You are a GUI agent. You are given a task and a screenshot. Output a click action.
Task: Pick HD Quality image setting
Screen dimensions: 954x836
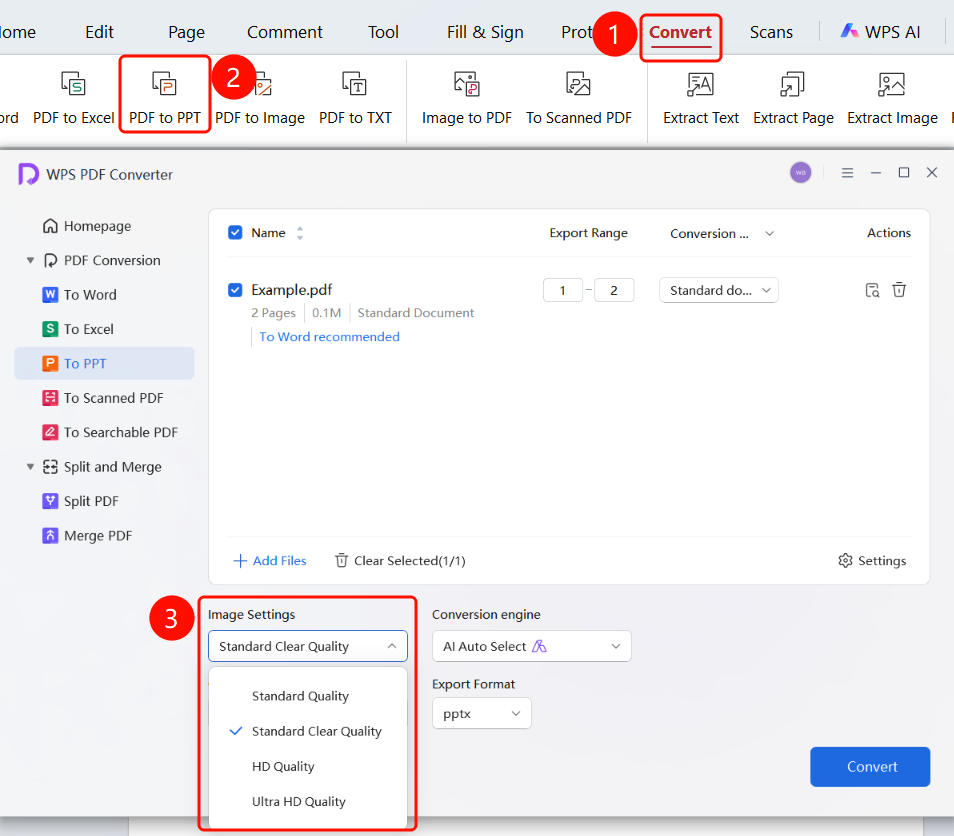283,767
